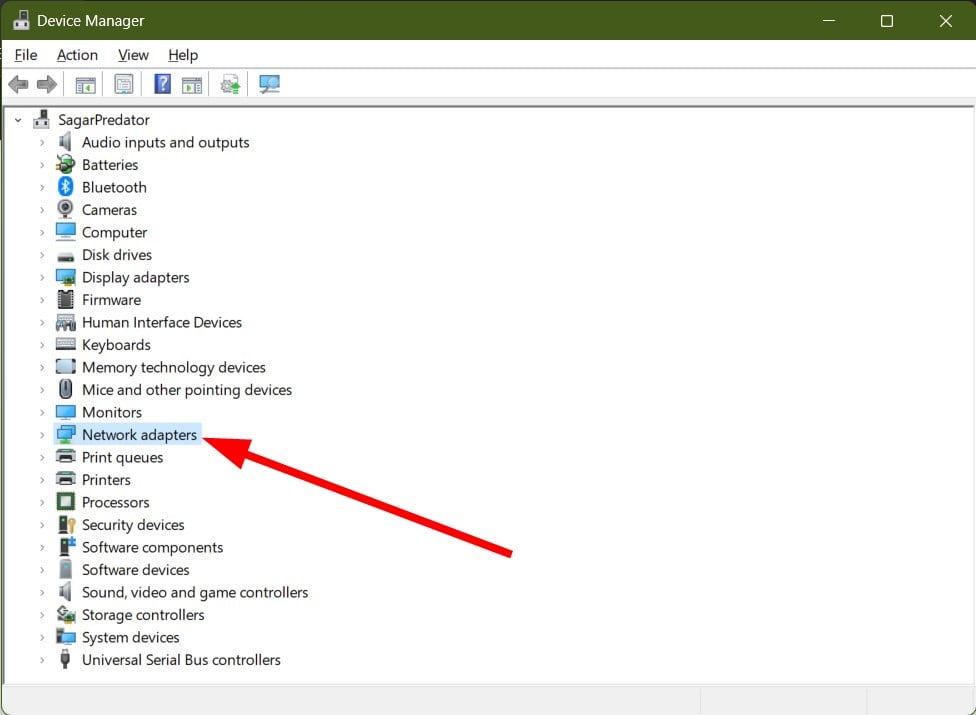Click the Audio inputs and outputs speaker icon

pos(65,142)
